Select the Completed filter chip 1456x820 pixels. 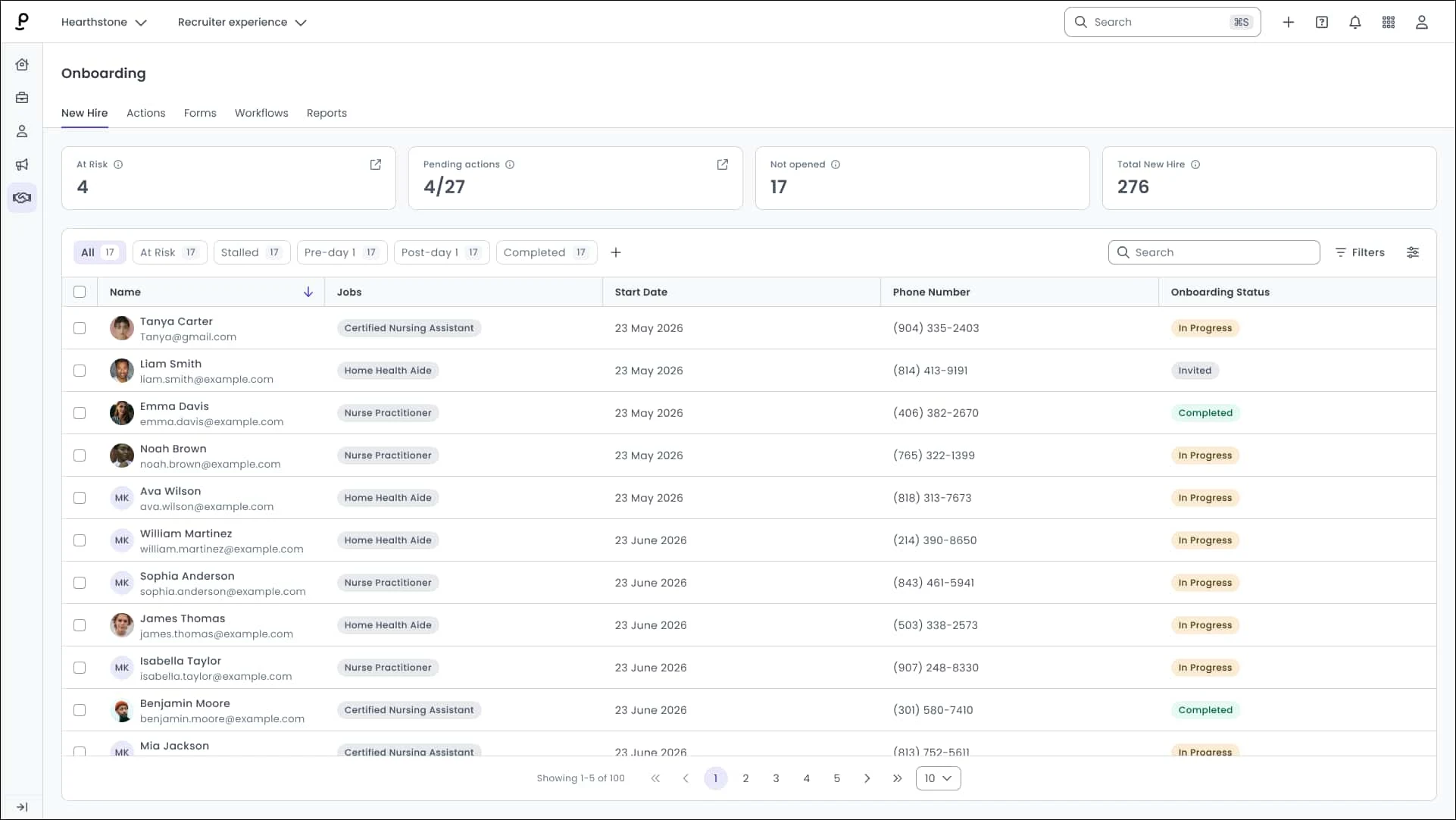[546, 252]
